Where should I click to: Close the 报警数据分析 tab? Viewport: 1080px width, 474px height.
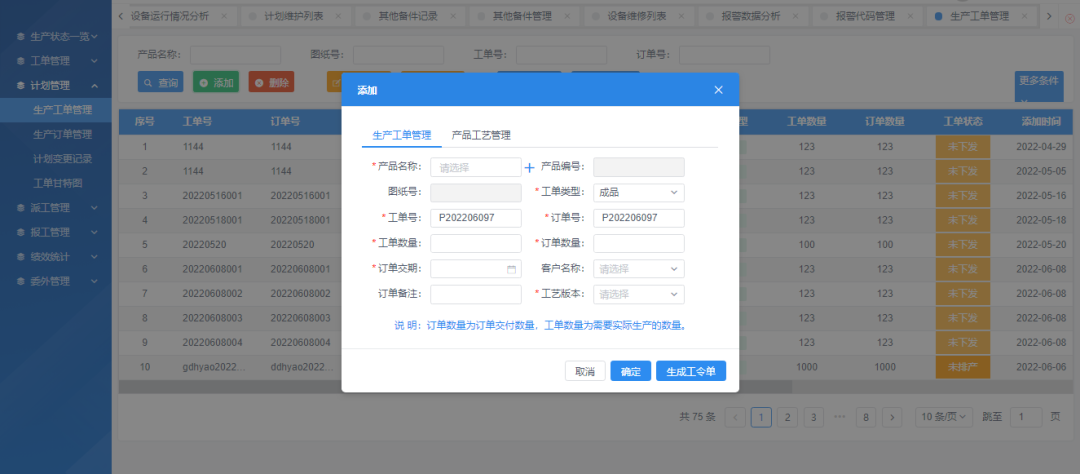pos(796,16)
